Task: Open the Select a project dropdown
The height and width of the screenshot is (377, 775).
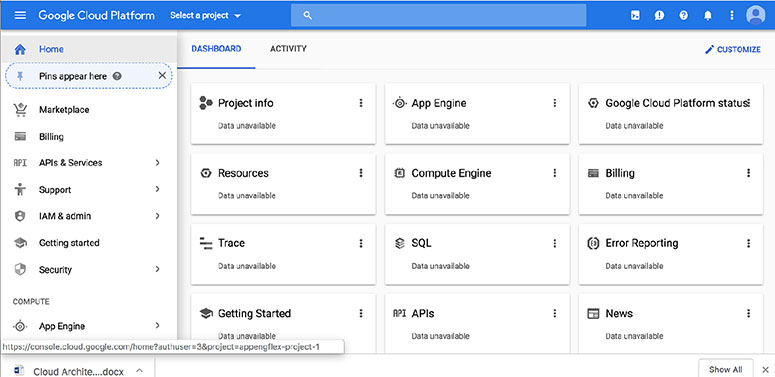Action: tap(206, 15)
